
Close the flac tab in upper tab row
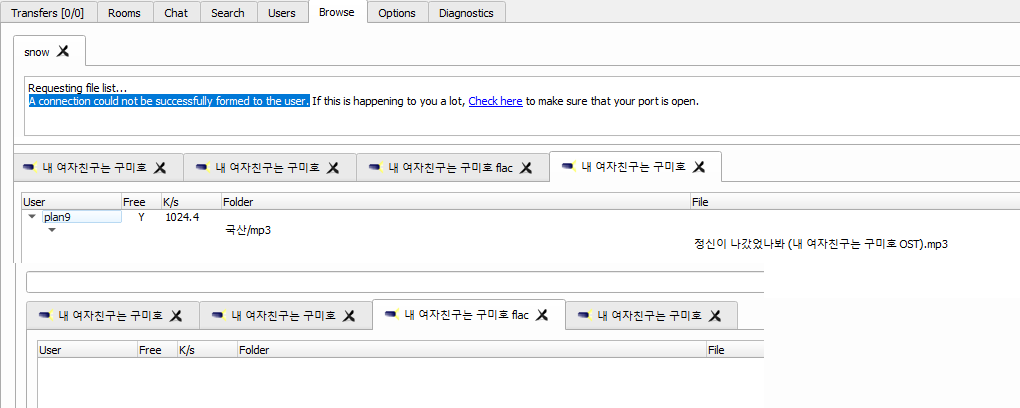coord(526,168)
